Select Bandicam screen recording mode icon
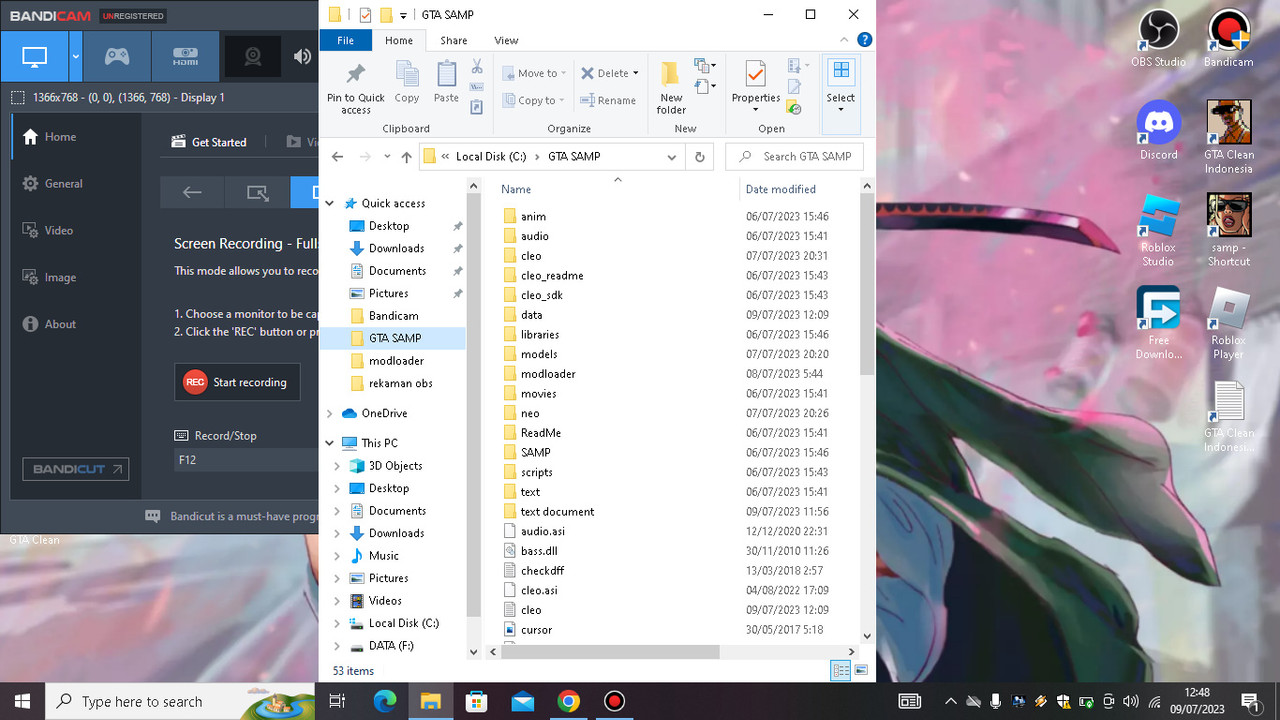The height and width of the screenshot is (720, 1280). 34,56
